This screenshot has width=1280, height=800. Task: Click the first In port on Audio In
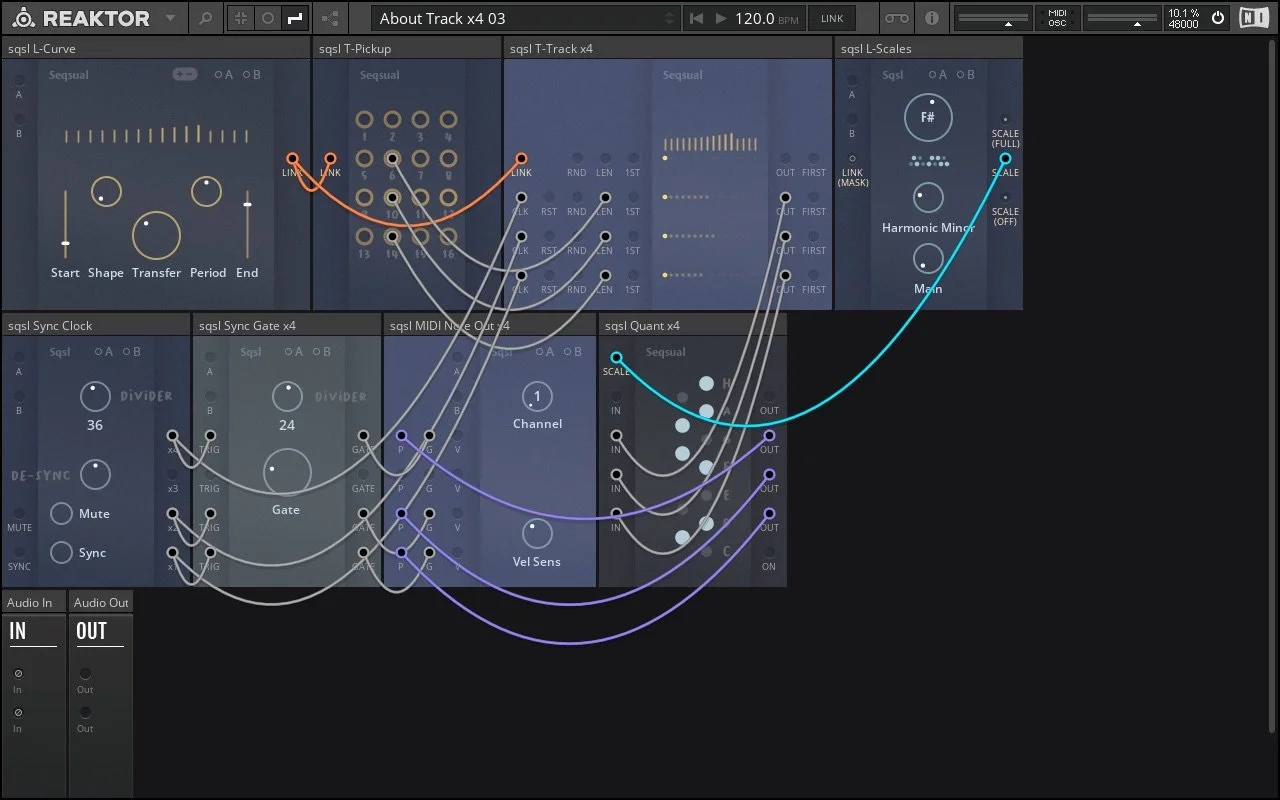click(x=18, y=674)
